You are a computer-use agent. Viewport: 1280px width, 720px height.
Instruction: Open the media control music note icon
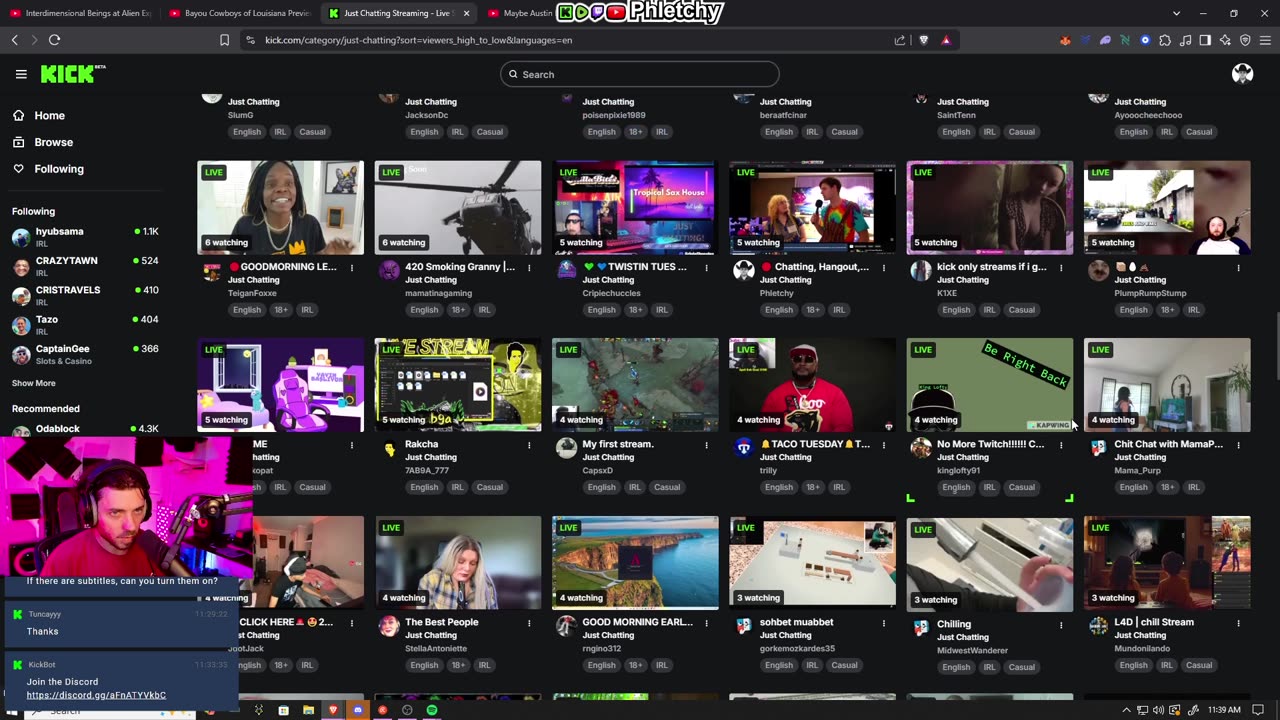pos(1185,40)
